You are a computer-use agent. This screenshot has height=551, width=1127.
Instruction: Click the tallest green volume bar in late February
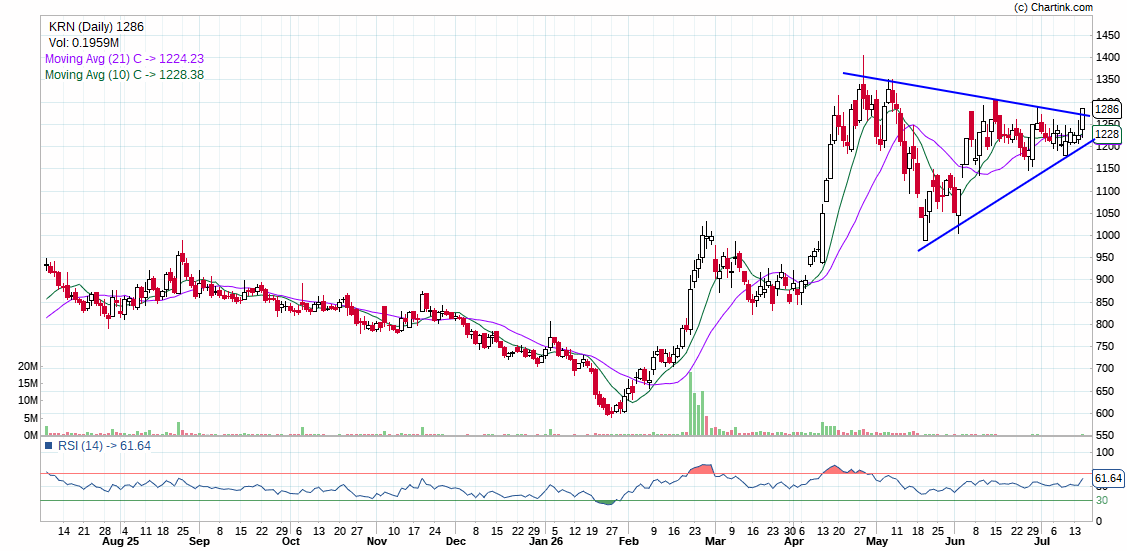point(691,404)
